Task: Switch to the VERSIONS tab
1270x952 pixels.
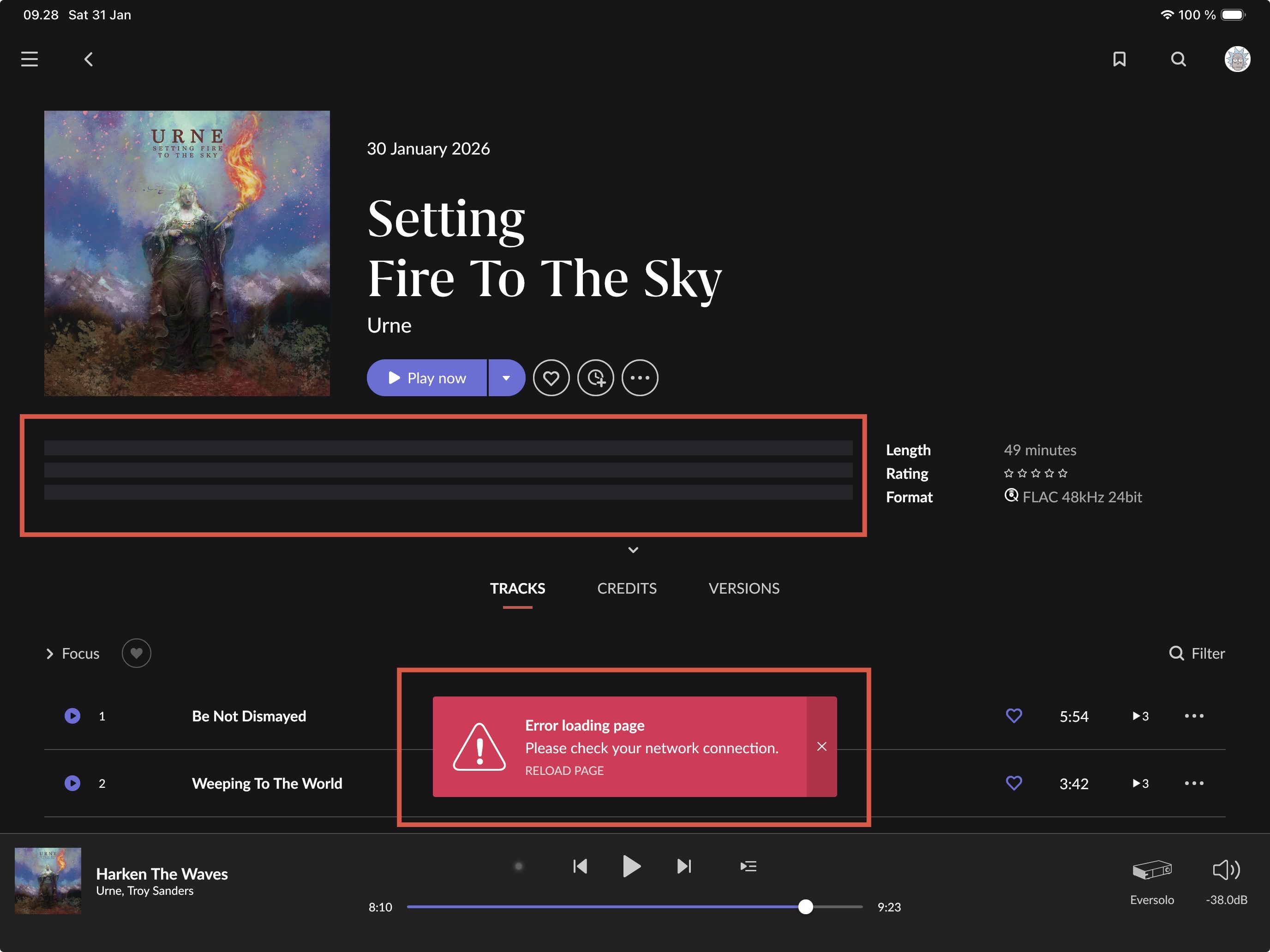Action: (743, 588)
